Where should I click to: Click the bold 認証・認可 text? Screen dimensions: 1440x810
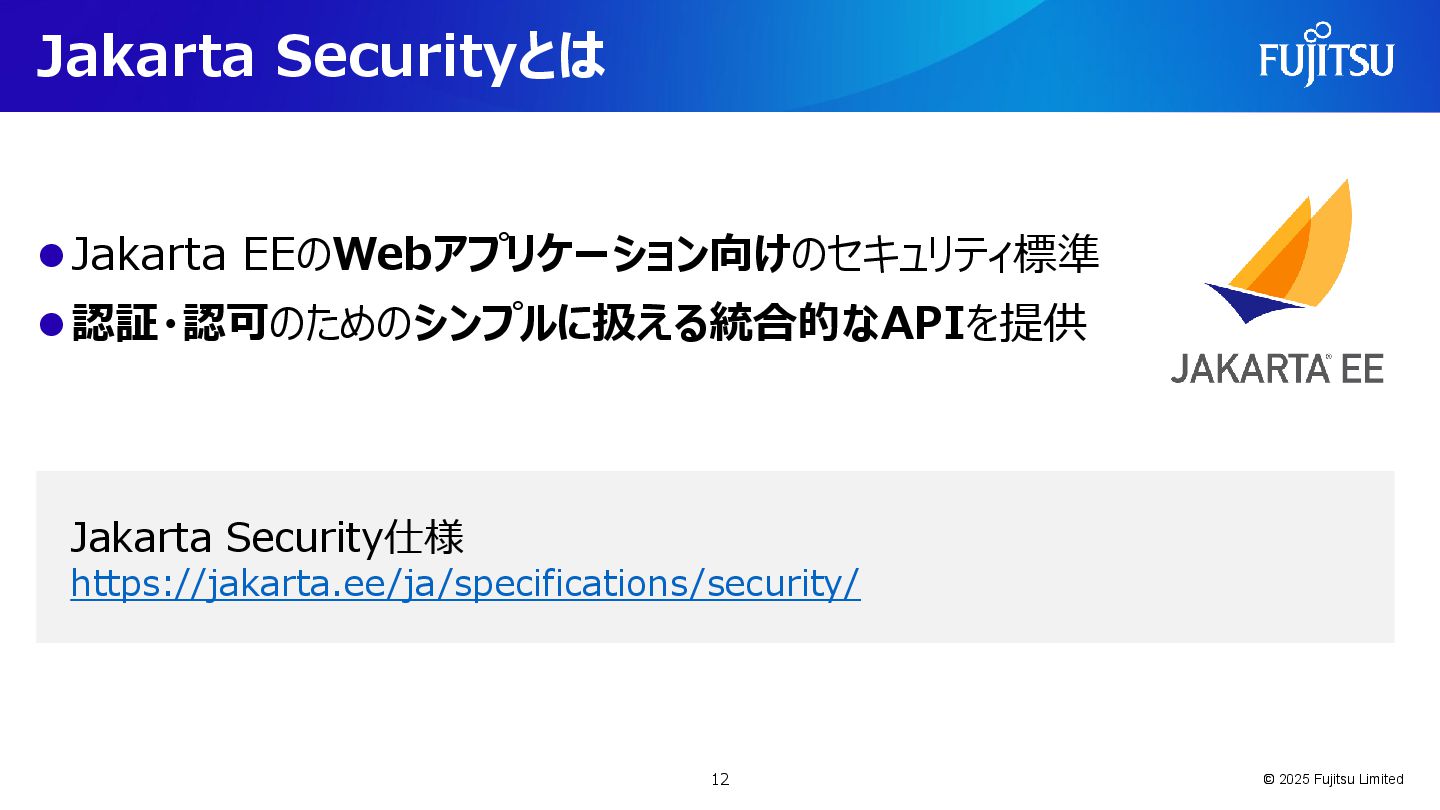point(168,323)
